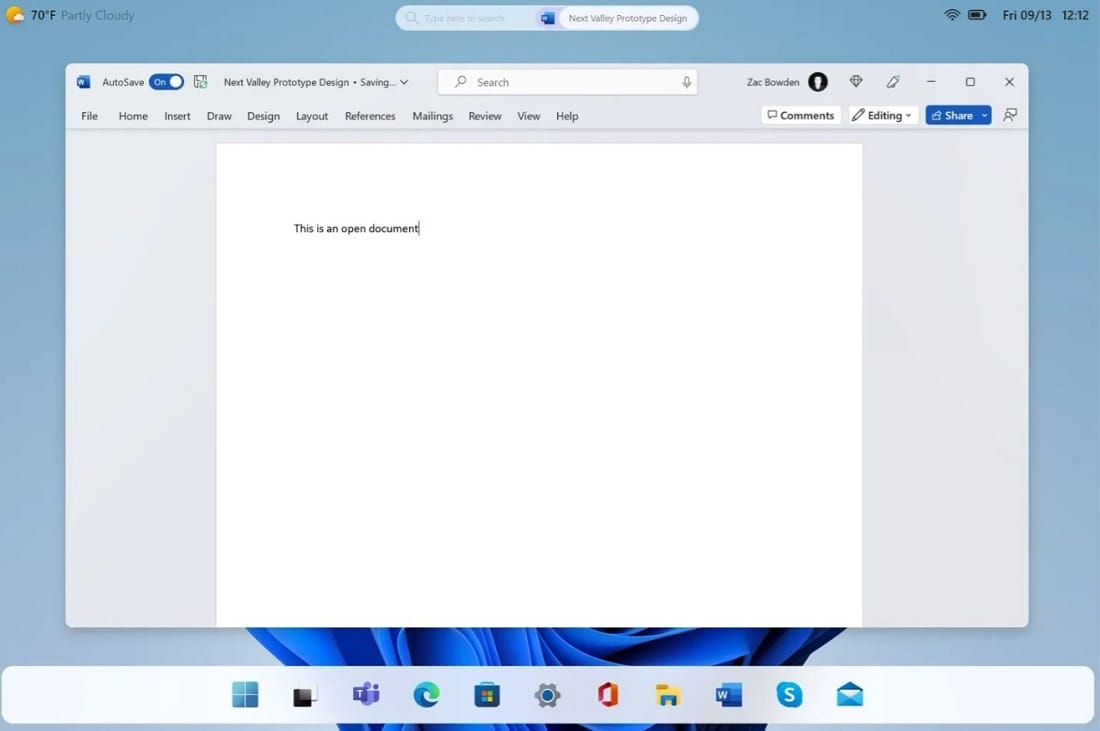Click the premium diamond icon in the title bar

856,81
